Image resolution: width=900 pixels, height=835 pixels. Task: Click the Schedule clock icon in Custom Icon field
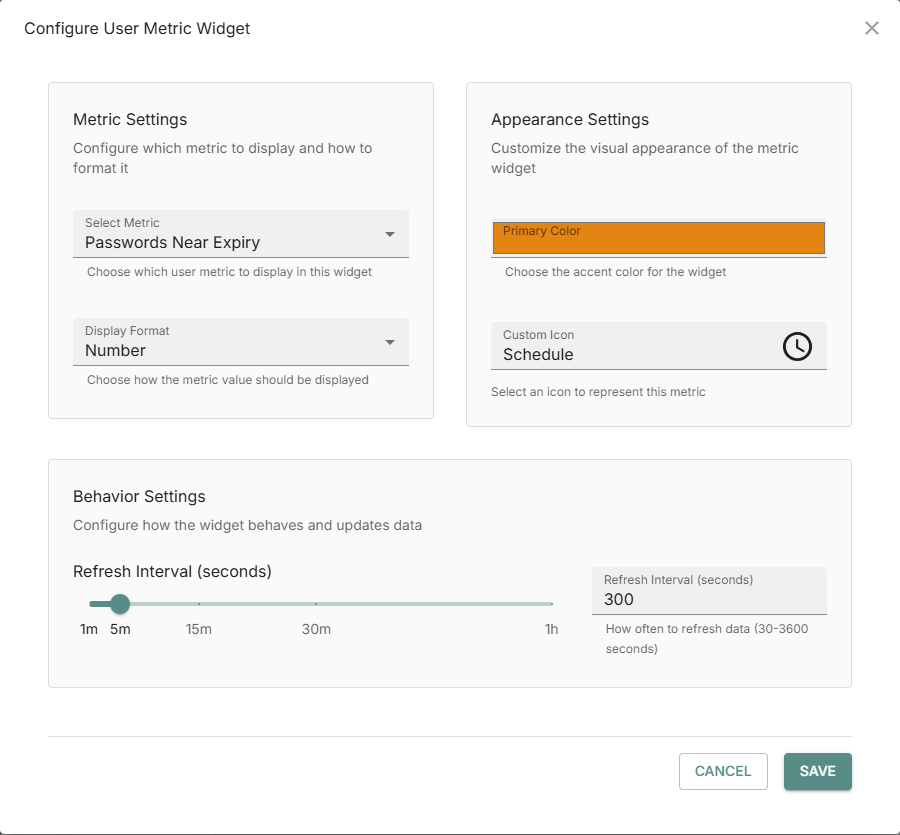point(798,347)
